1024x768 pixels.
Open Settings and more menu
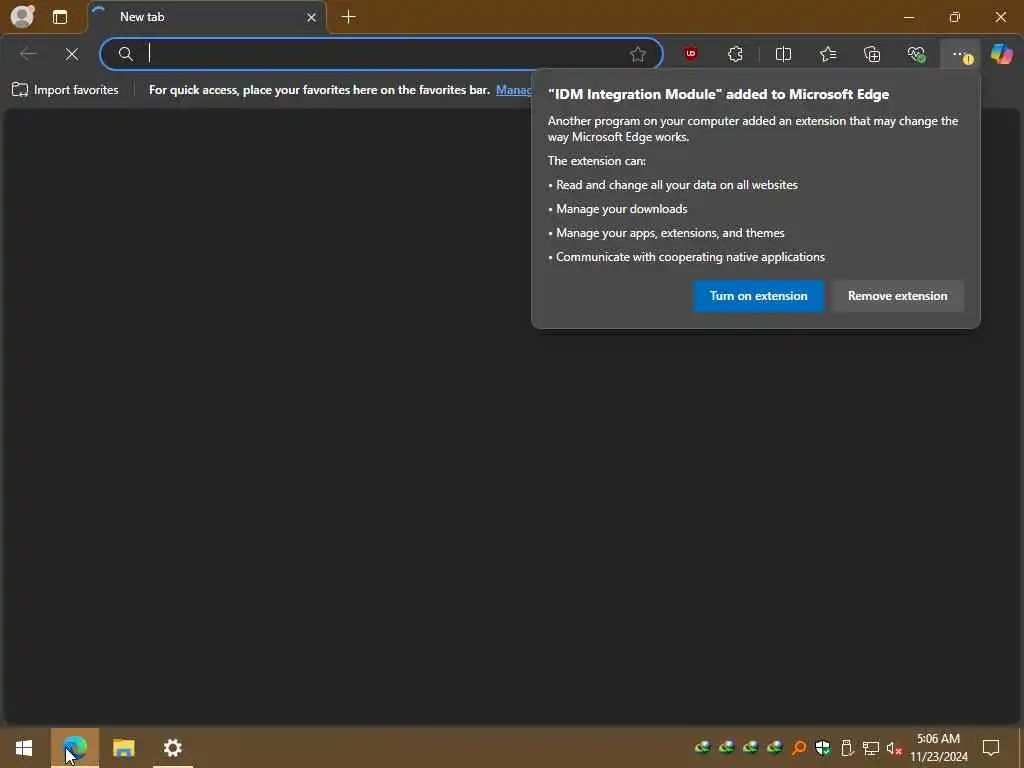click(x=960, y=54)
